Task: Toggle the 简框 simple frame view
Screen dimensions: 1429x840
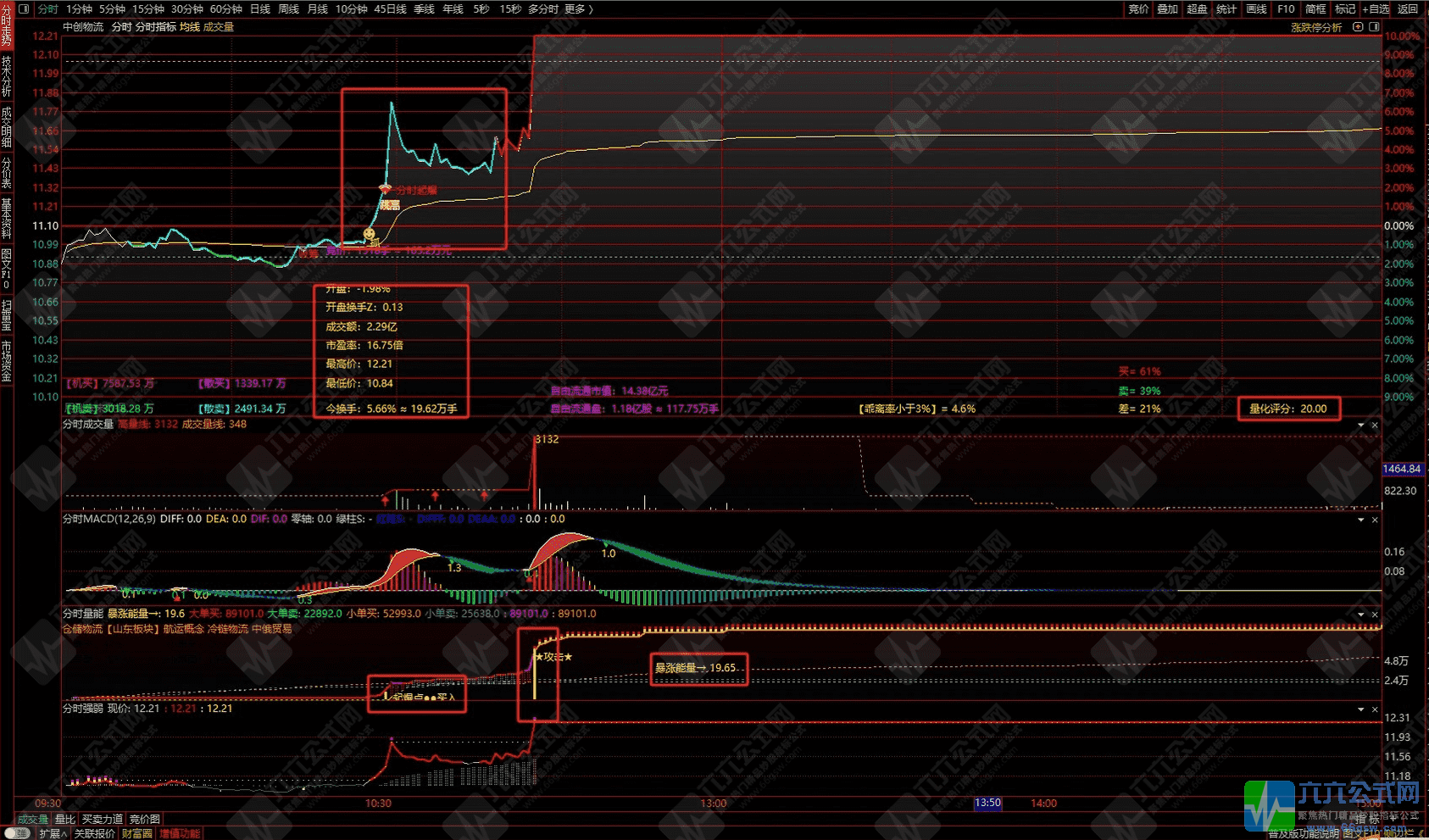Action: coord(1315,8)
